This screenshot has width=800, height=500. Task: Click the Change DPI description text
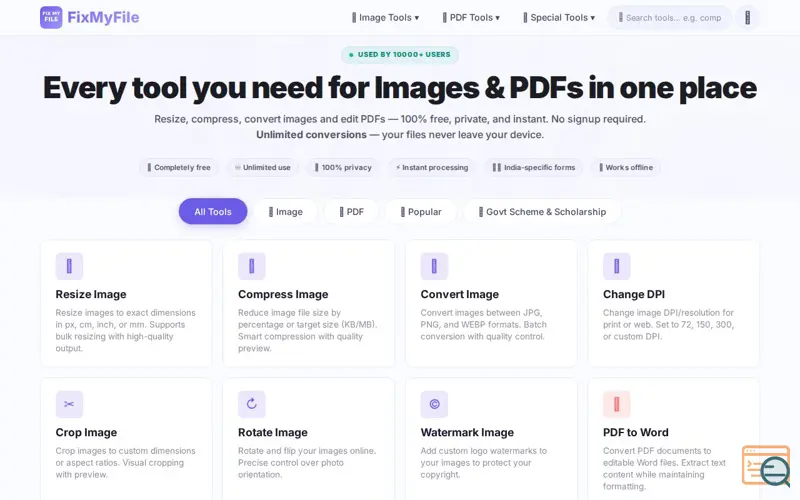coord(668,324)
